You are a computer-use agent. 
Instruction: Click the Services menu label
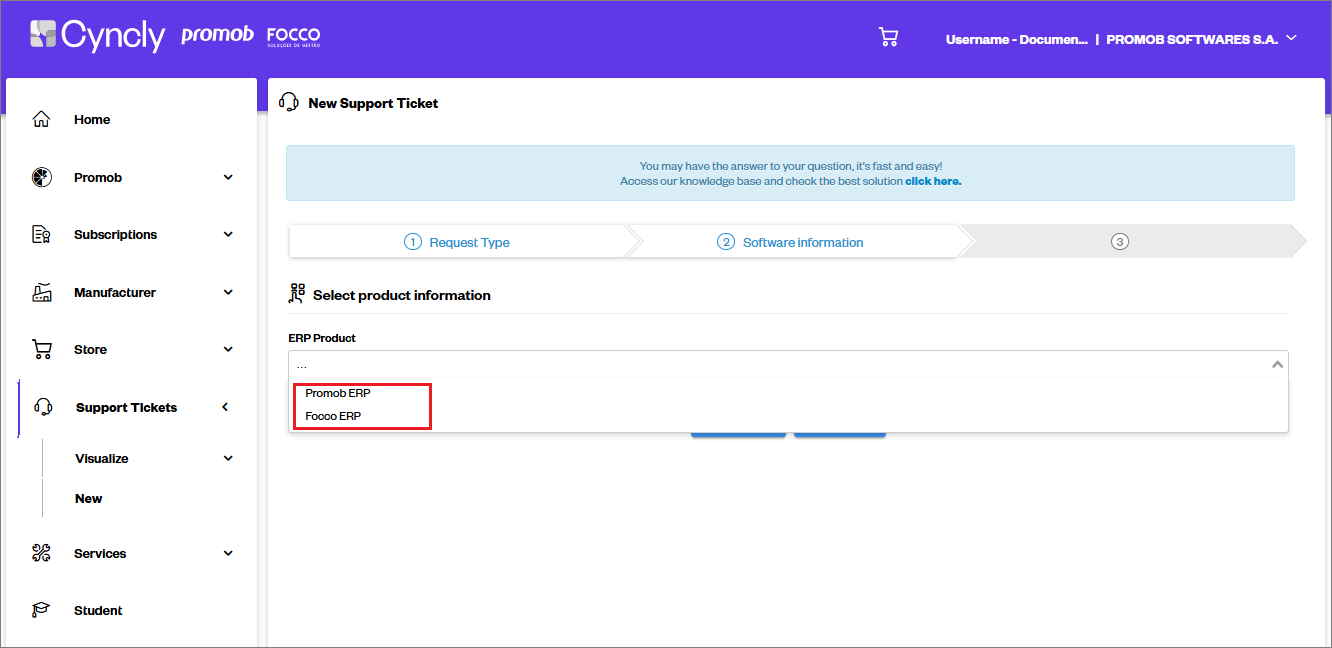click(x=100, y=553)
